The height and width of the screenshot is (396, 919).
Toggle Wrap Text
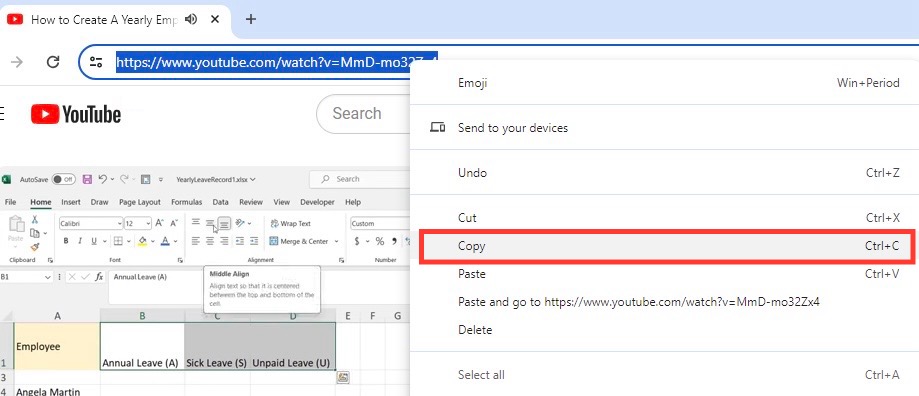pyautogui.click(x=290, y=223)
